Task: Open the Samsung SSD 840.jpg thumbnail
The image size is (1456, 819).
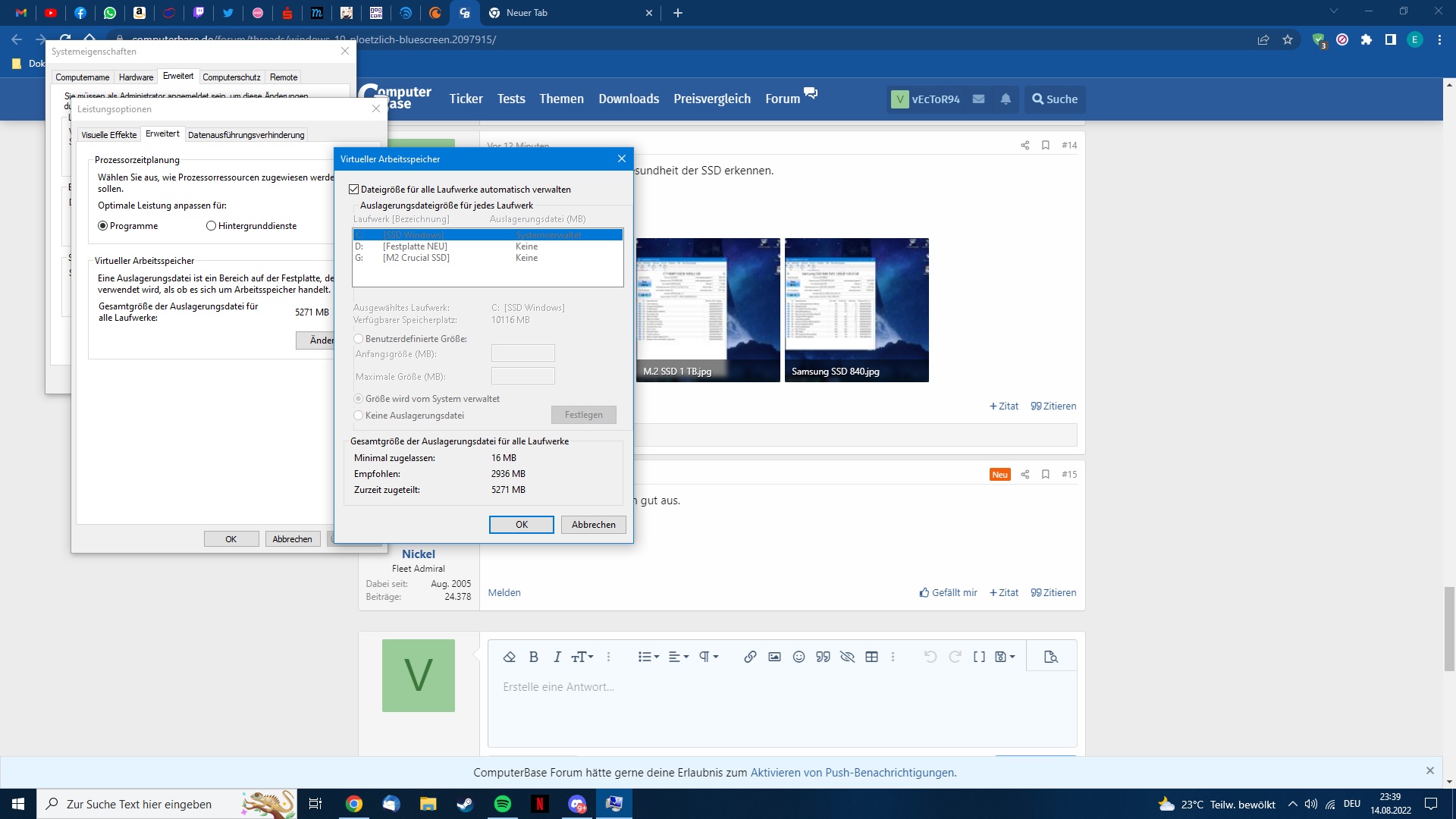Action: pyautogui.click(x=856, y=309)
